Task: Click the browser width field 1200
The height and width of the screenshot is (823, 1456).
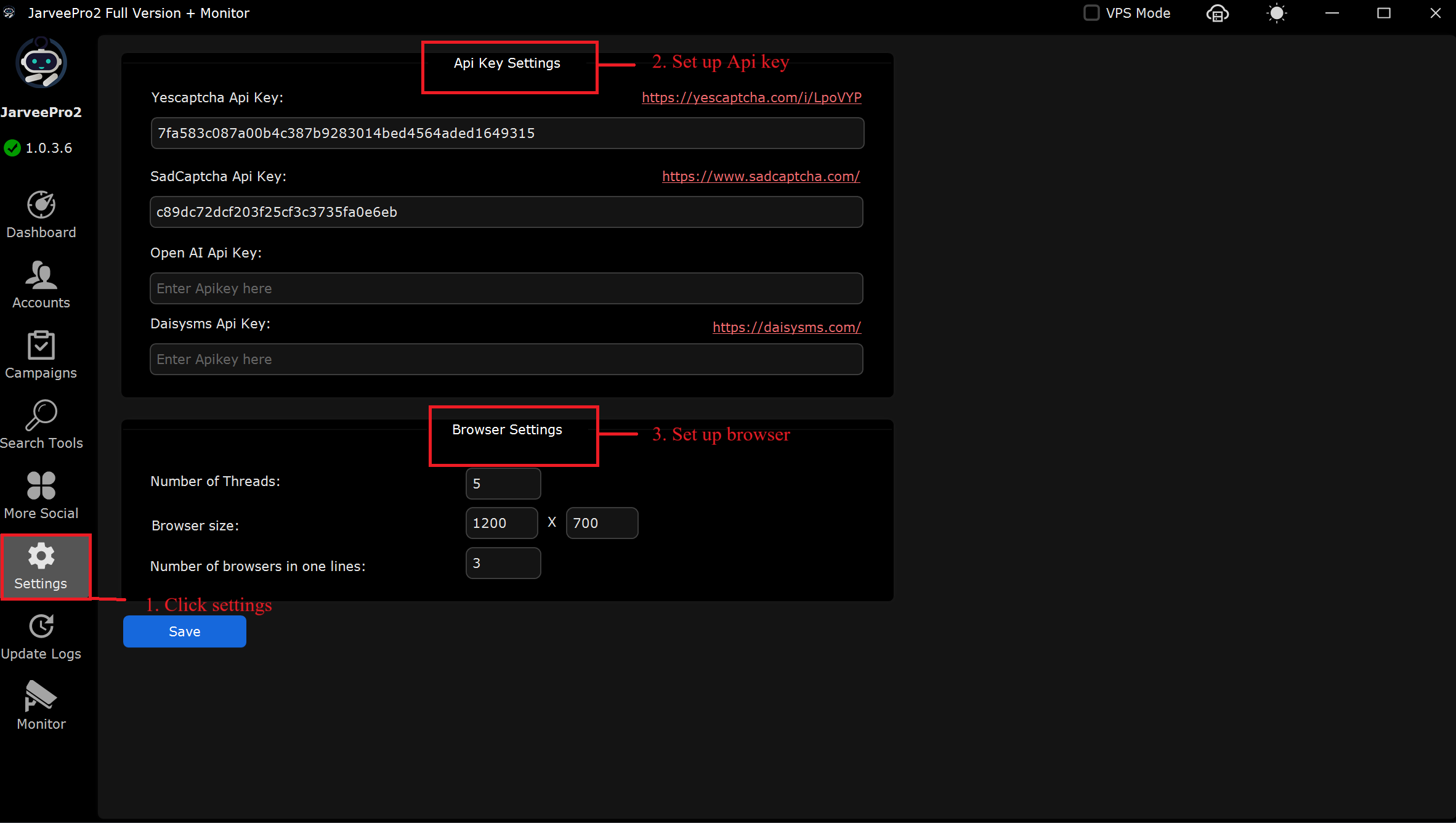Action: click(x=501, y=523)
